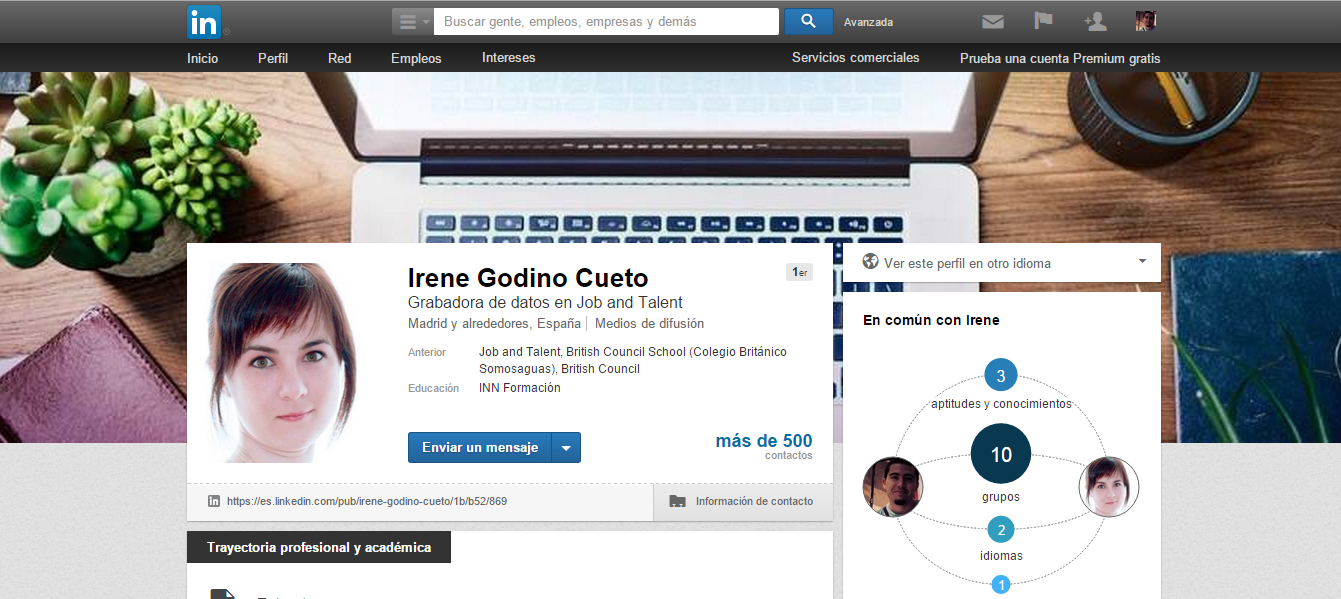1341x599 pixels.
Task: Expand the arrow beside Enviar un mensaje
Action: pyautogui.click(x=566, y=448)
